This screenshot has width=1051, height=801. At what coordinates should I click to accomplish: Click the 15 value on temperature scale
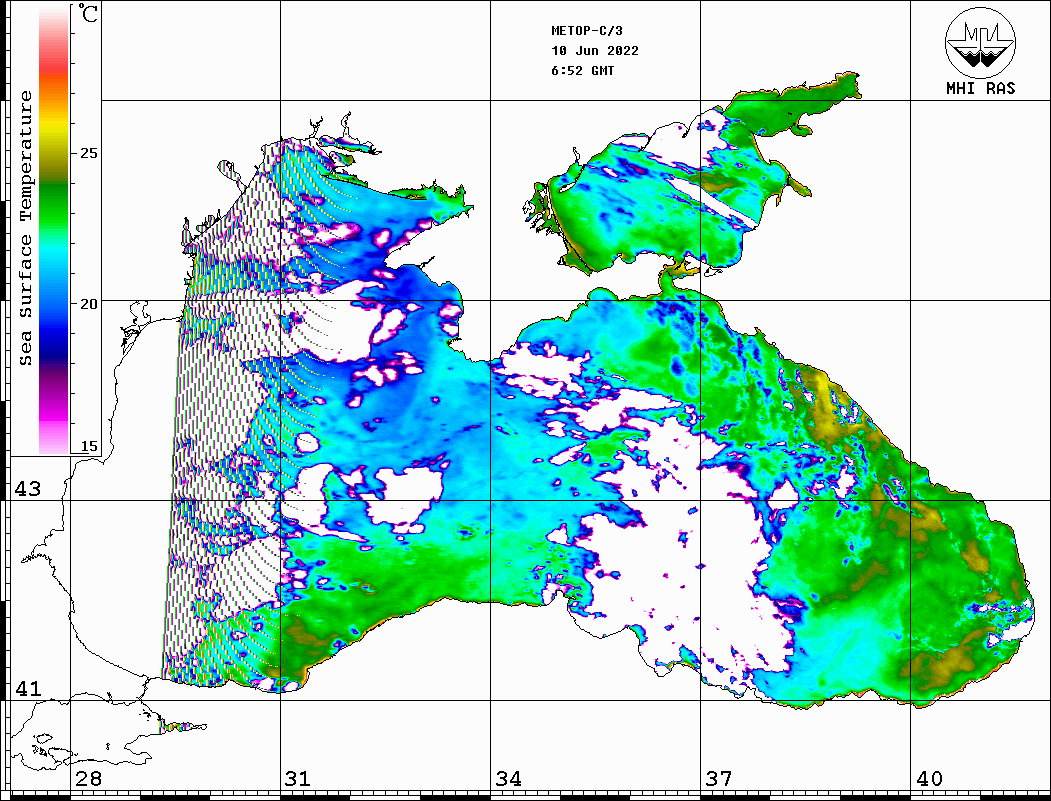[88, 446]
